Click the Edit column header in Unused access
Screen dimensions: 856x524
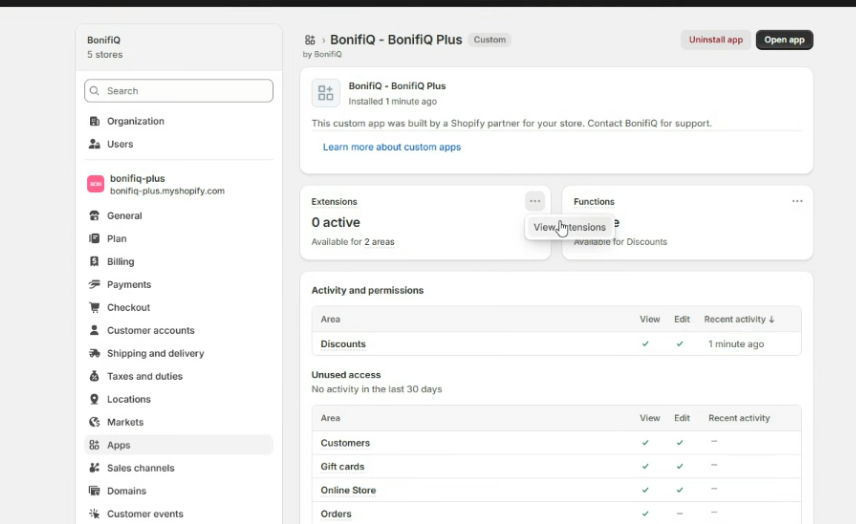[682, 418]
